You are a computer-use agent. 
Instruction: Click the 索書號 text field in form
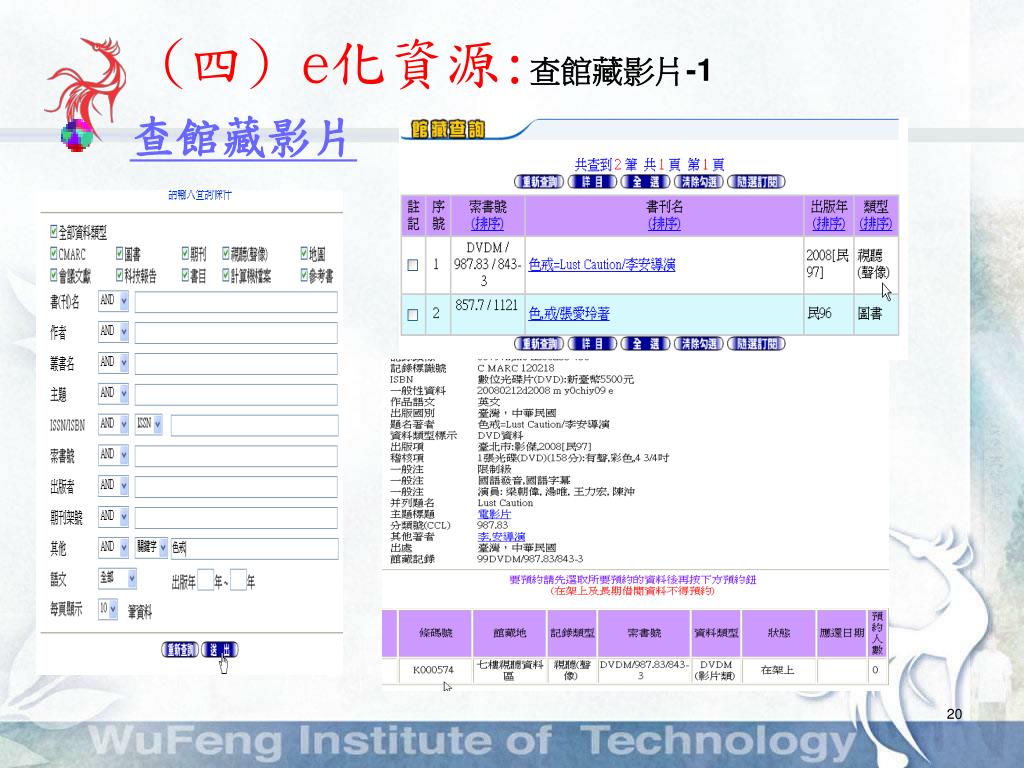click(x=236, y=456)
